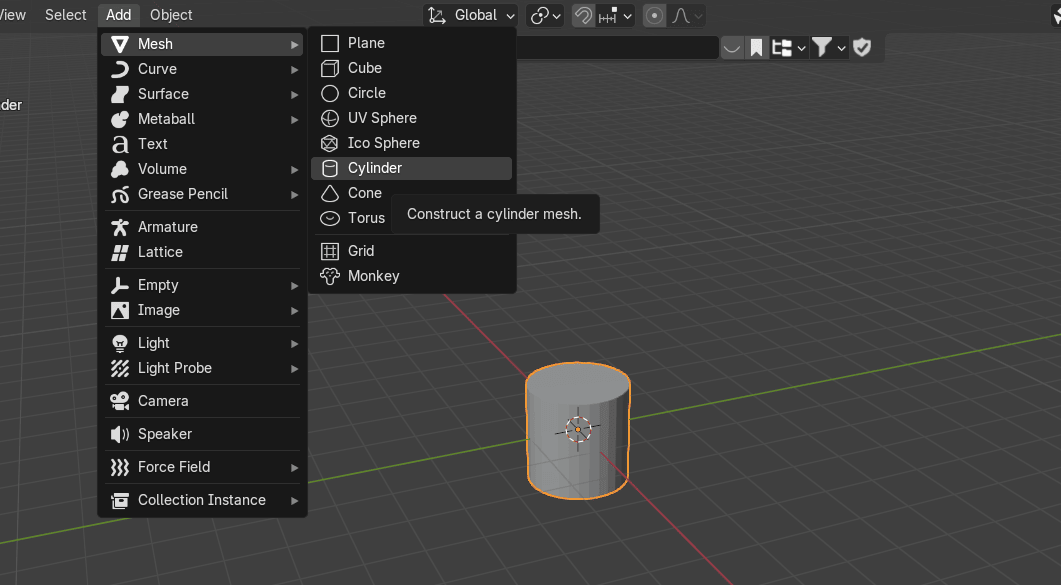Viewport: 1061px width, 585px height.
Task: Add a Monkey mesh primitive
Action: (x=373, y=276)
